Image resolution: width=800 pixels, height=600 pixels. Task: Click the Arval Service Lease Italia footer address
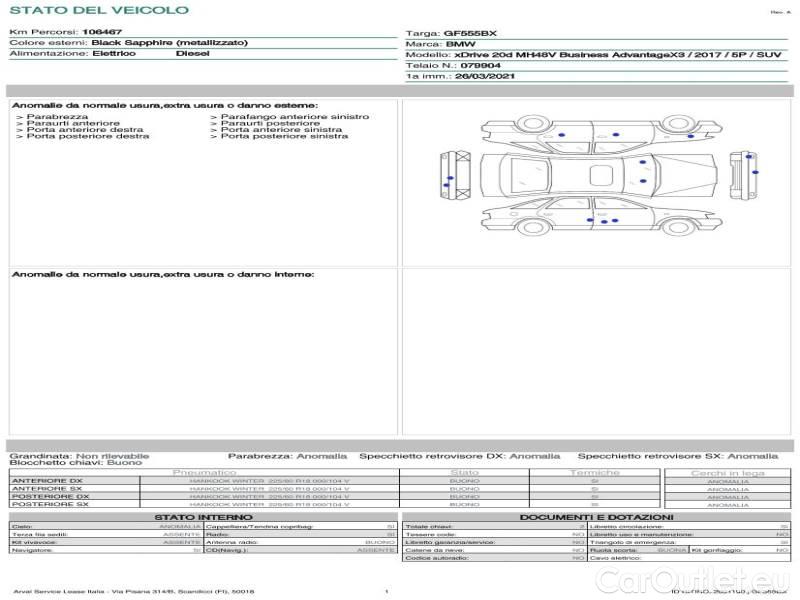pyautogui.click(x=133, y=592)
